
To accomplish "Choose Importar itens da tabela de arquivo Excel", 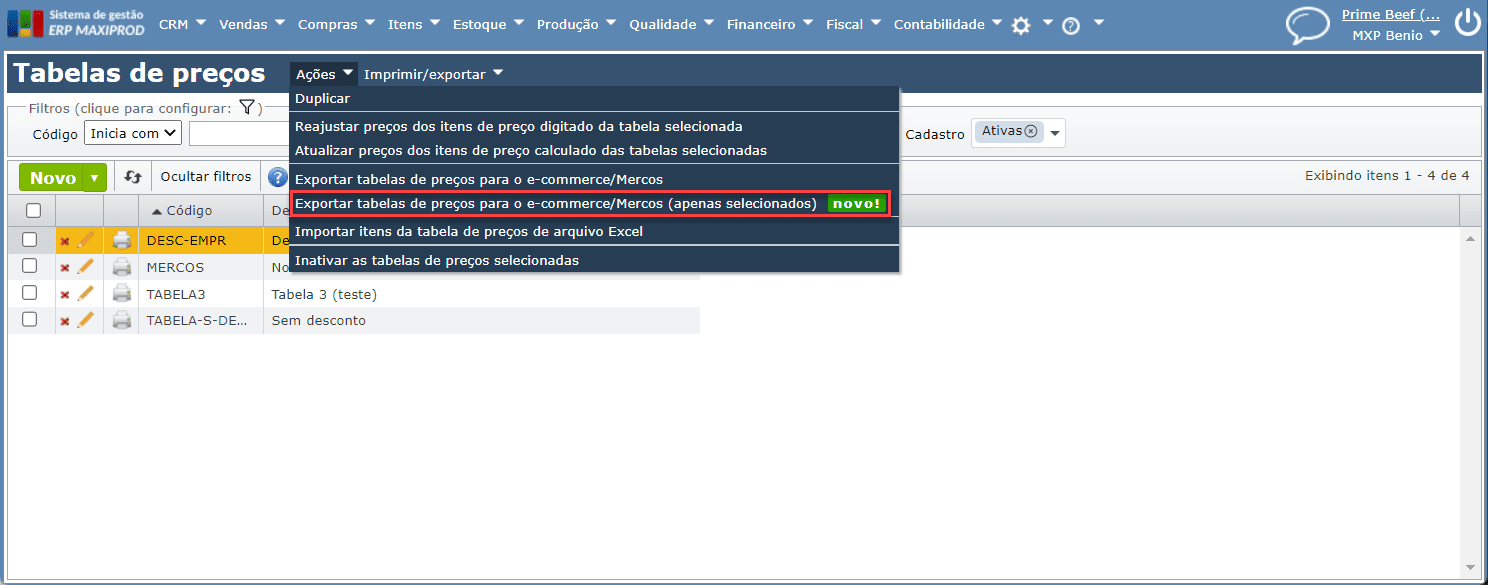I will 595,231.
